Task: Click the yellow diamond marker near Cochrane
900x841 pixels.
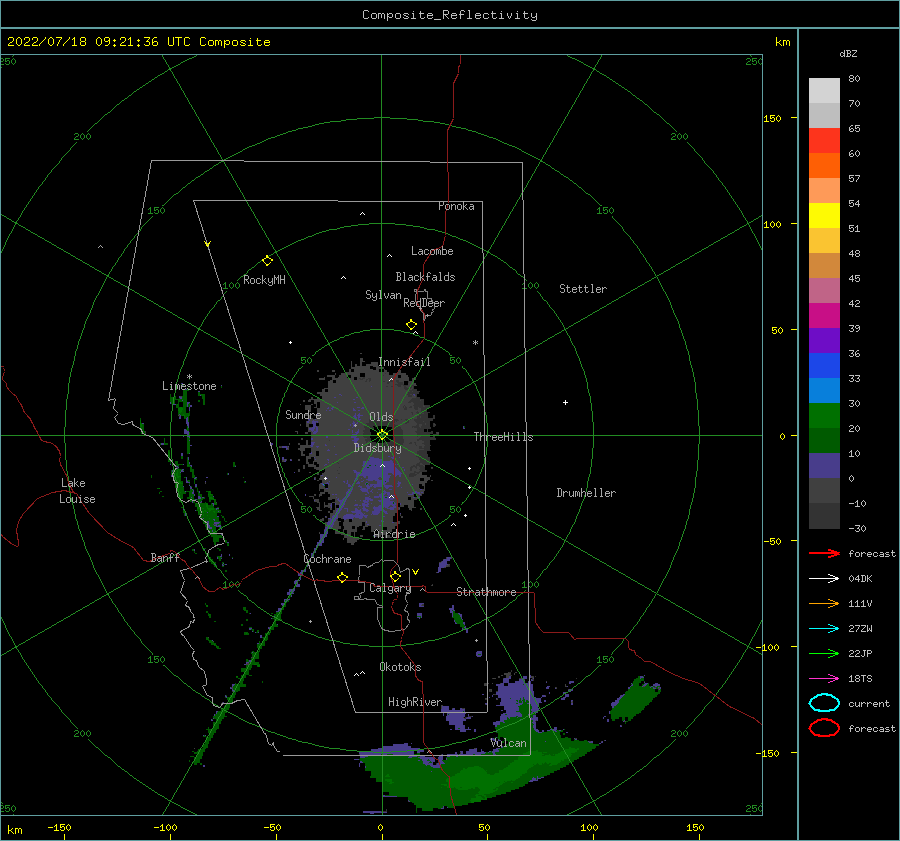Action: (342, 577)
